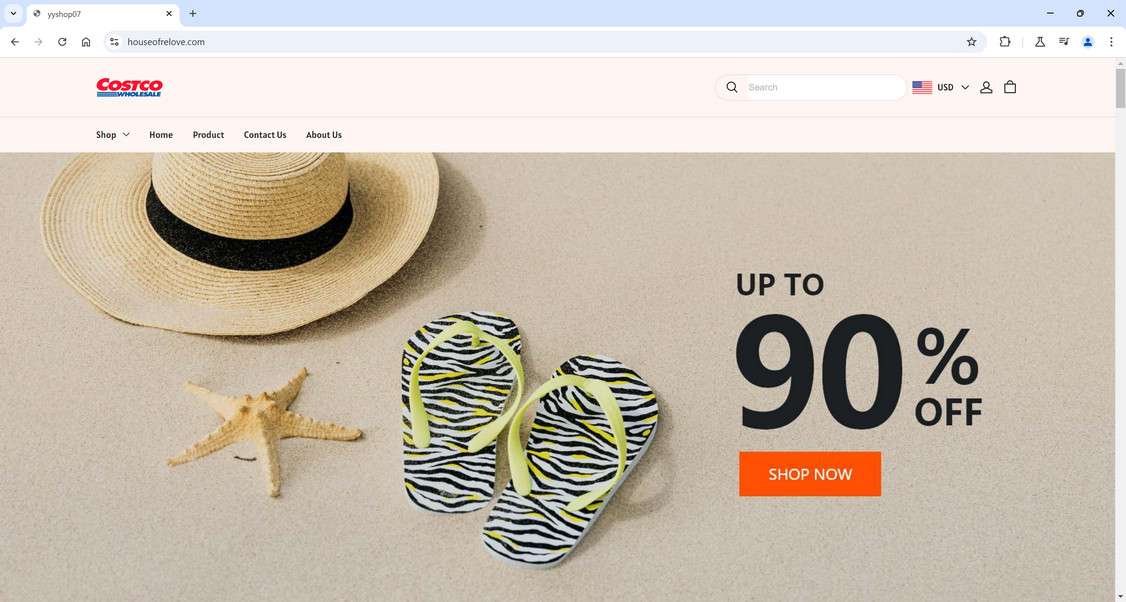Screen dimensions: 1126x602
Task: Open the browser extensions puzzle icon
Action: (x=1005, y=42)
